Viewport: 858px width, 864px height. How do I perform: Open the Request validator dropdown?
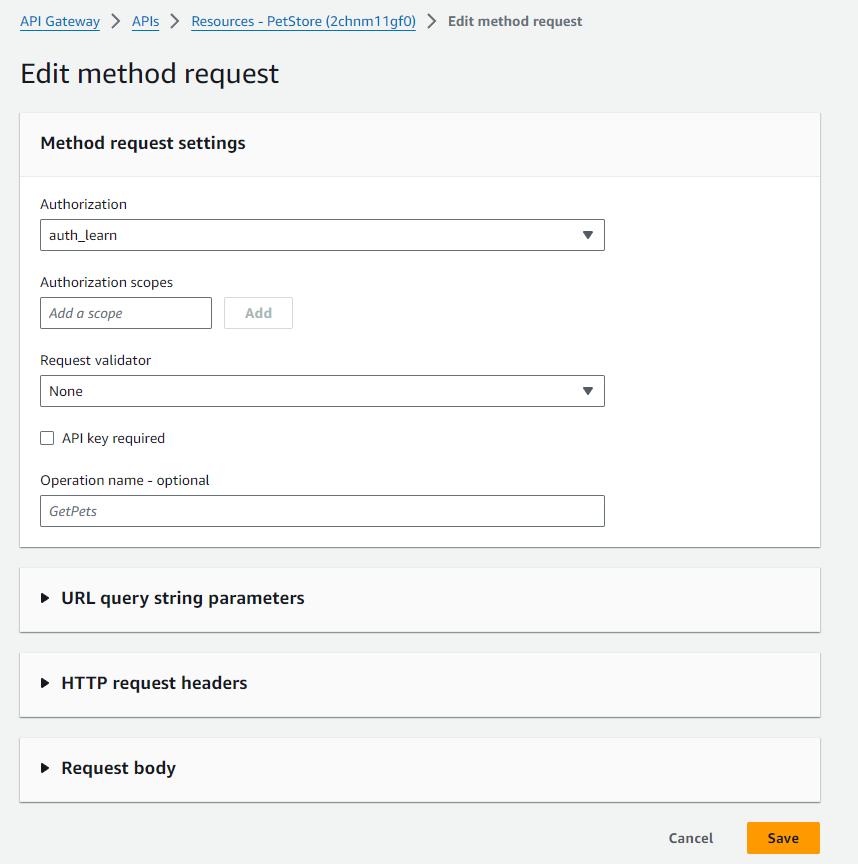pos(322,391)
